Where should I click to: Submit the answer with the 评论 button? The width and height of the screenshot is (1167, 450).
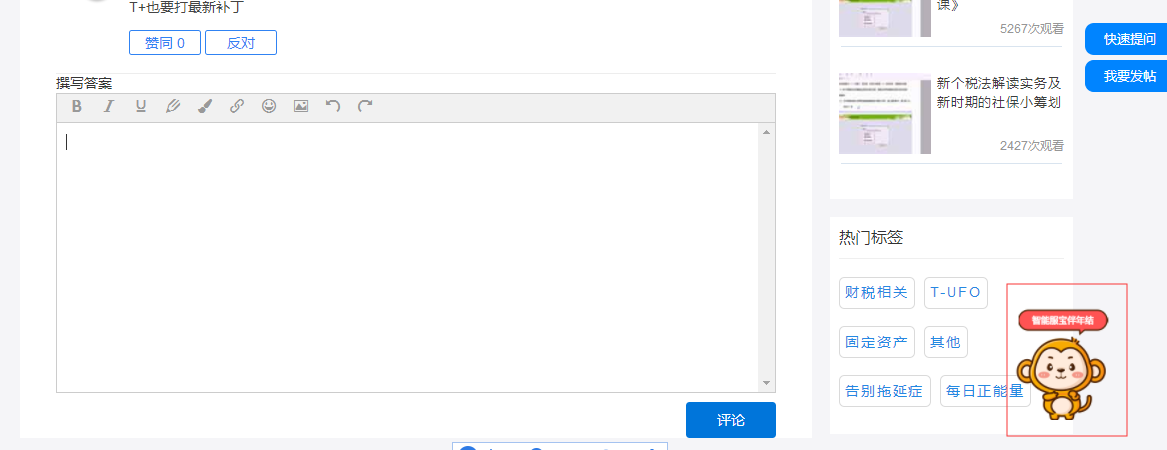731,420
